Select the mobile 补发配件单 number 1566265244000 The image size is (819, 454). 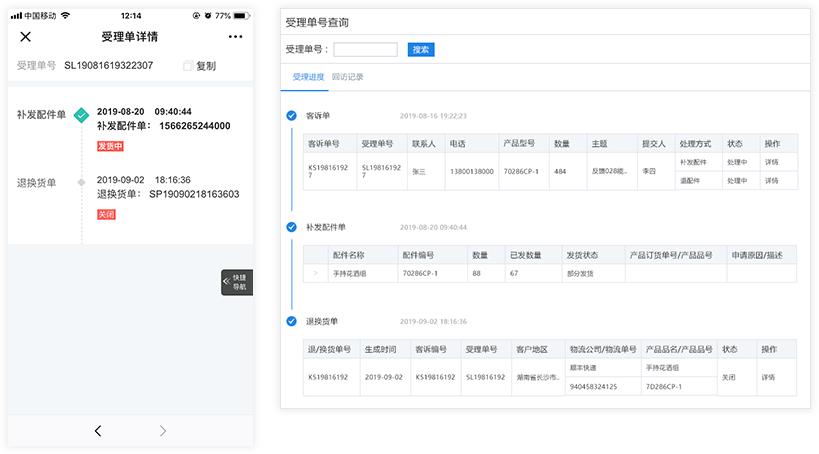pyautogui.click(x=195, y=126)
